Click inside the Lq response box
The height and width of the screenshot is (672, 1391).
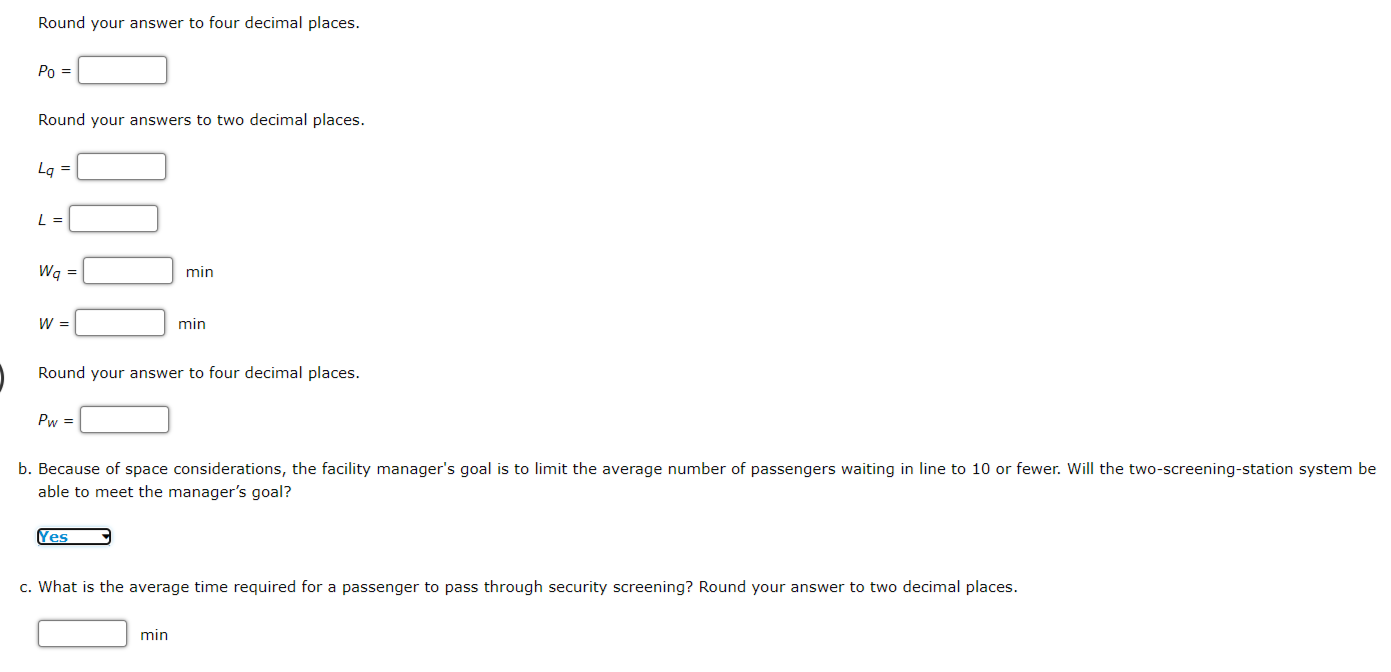(x=120, y=166)
